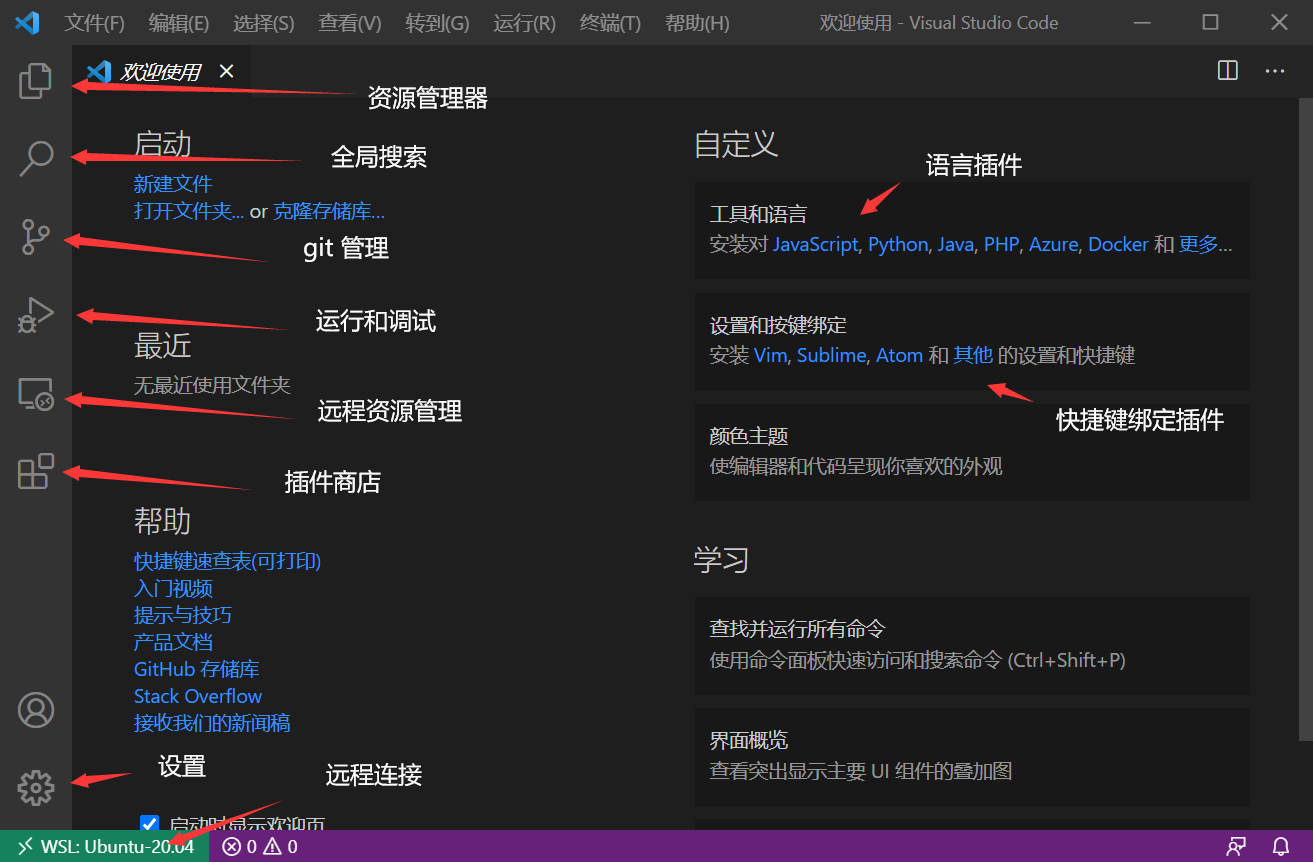The width and height of the screenshot is (1313, 862).
Task: Click the Docker tools link
Action: [1118, 244]
